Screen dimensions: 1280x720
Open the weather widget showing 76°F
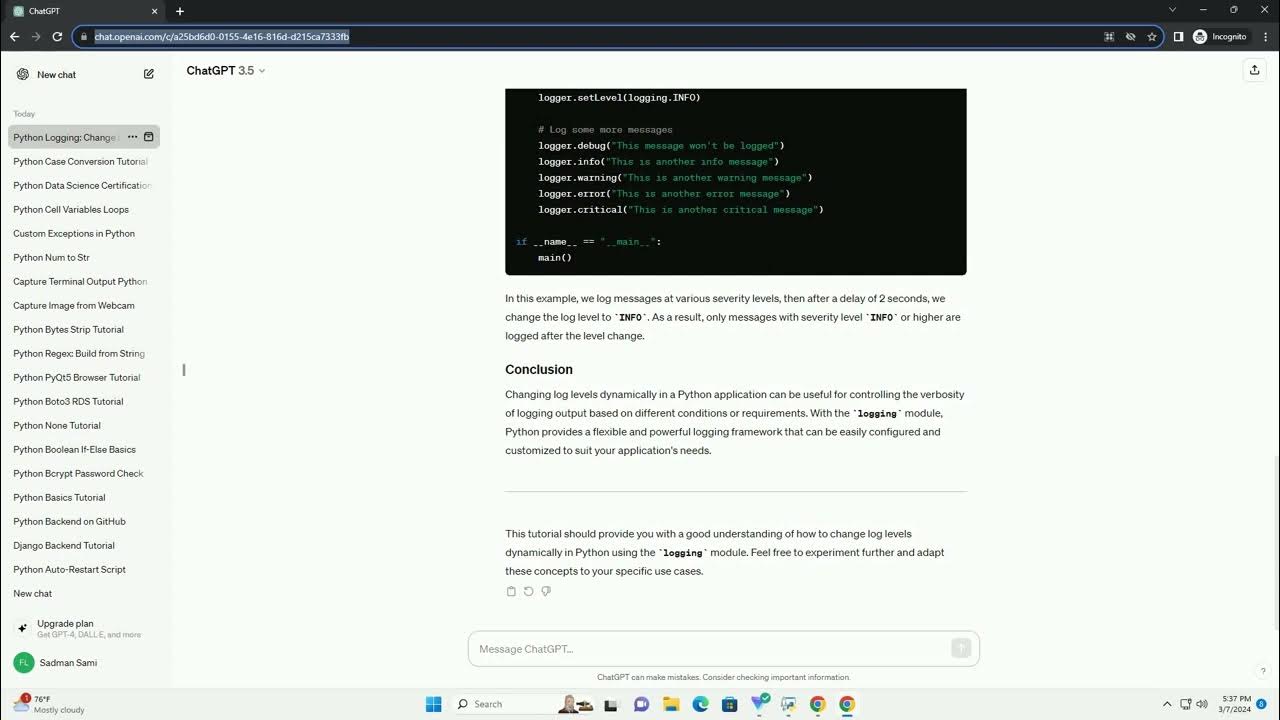(x=50, y=704)
